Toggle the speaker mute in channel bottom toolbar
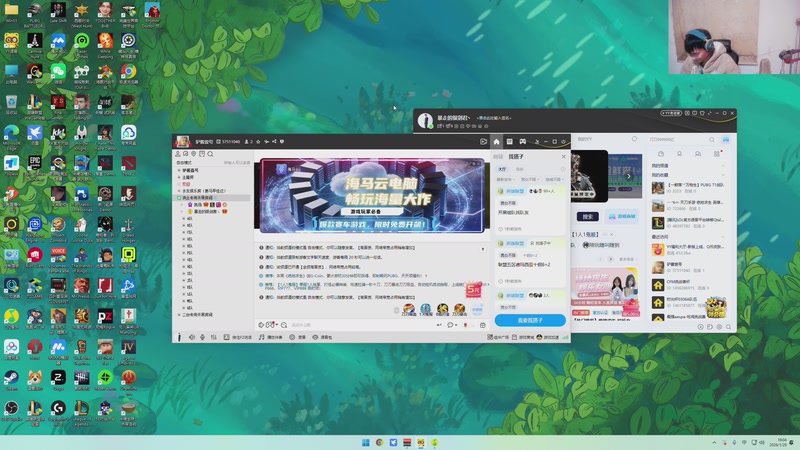800x450 pixels. (192, 337)
